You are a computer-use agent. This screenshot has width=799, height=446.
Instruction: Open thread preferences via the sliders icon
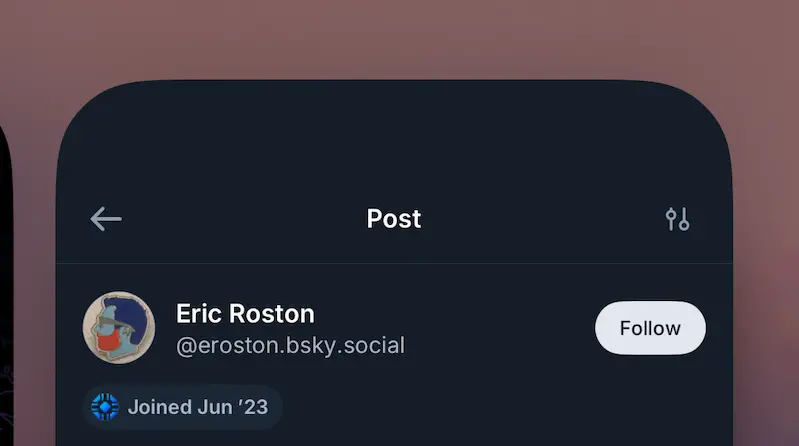[x=677, y=219]
